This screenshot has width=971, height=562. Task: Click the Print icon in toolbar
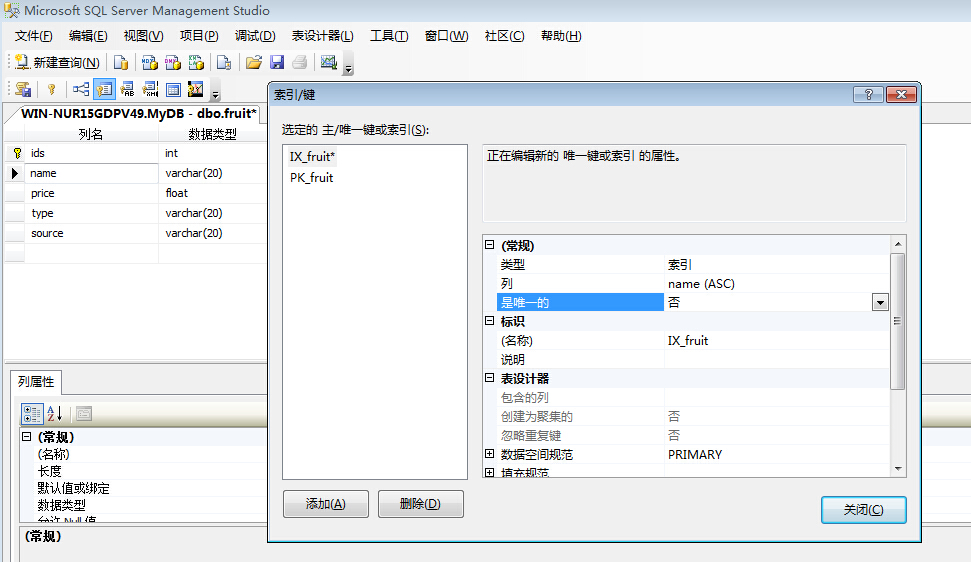pyautogui.click(x=300, y=62)
